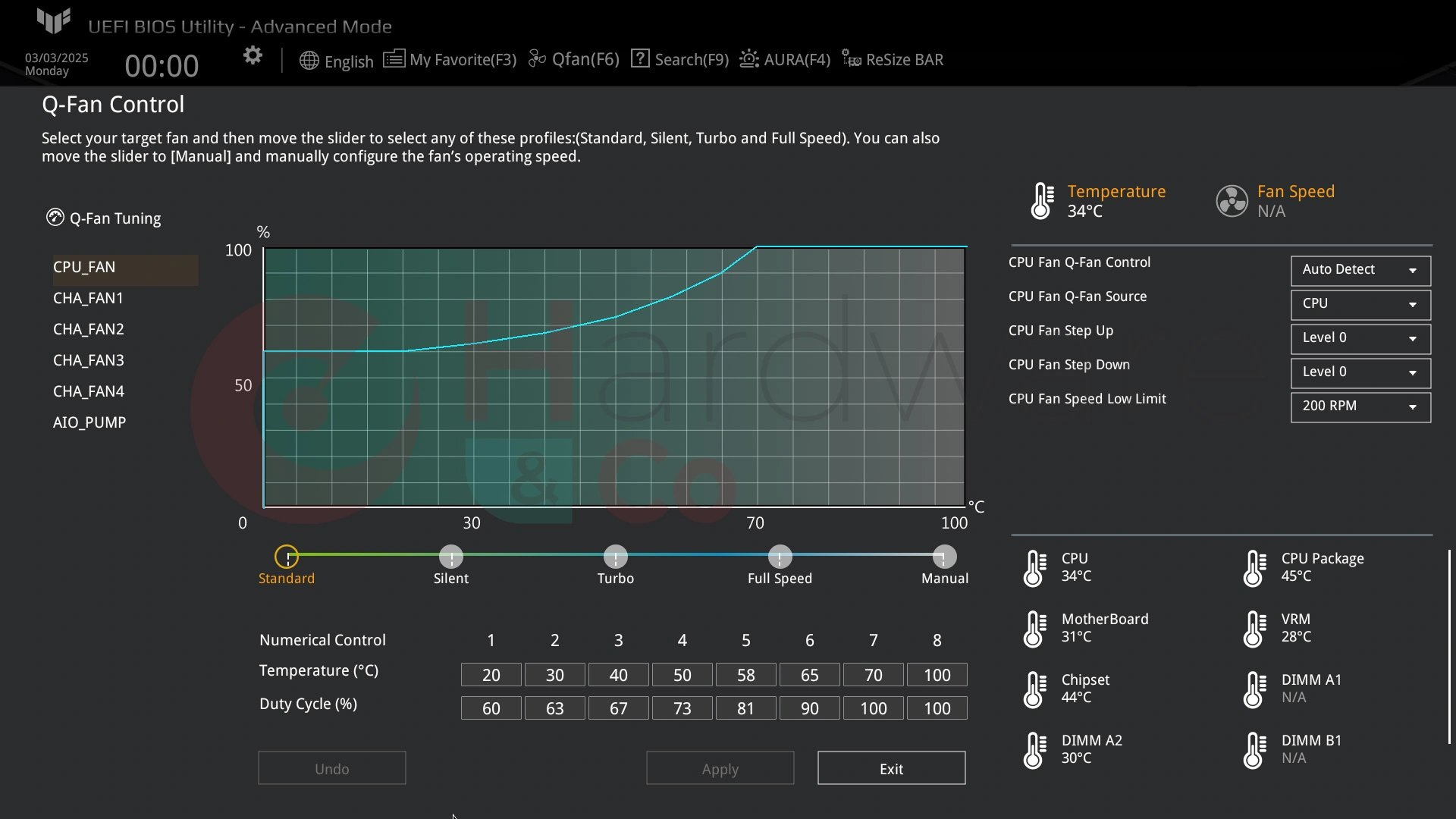Click the temperature input field at point 3
The image size is (1456, 819).
tap(618, 674)
